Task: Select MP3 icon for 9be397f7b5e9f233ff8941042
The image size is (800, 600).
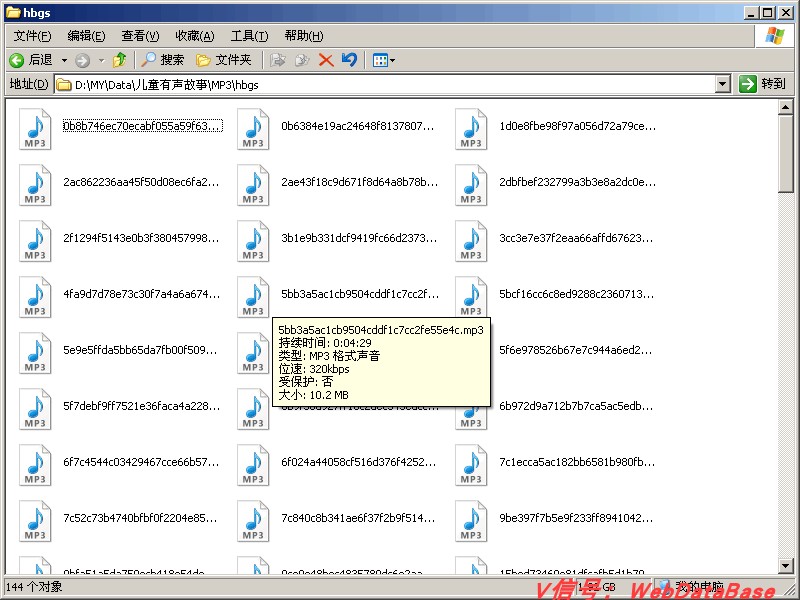Action: tap(471, 522)
